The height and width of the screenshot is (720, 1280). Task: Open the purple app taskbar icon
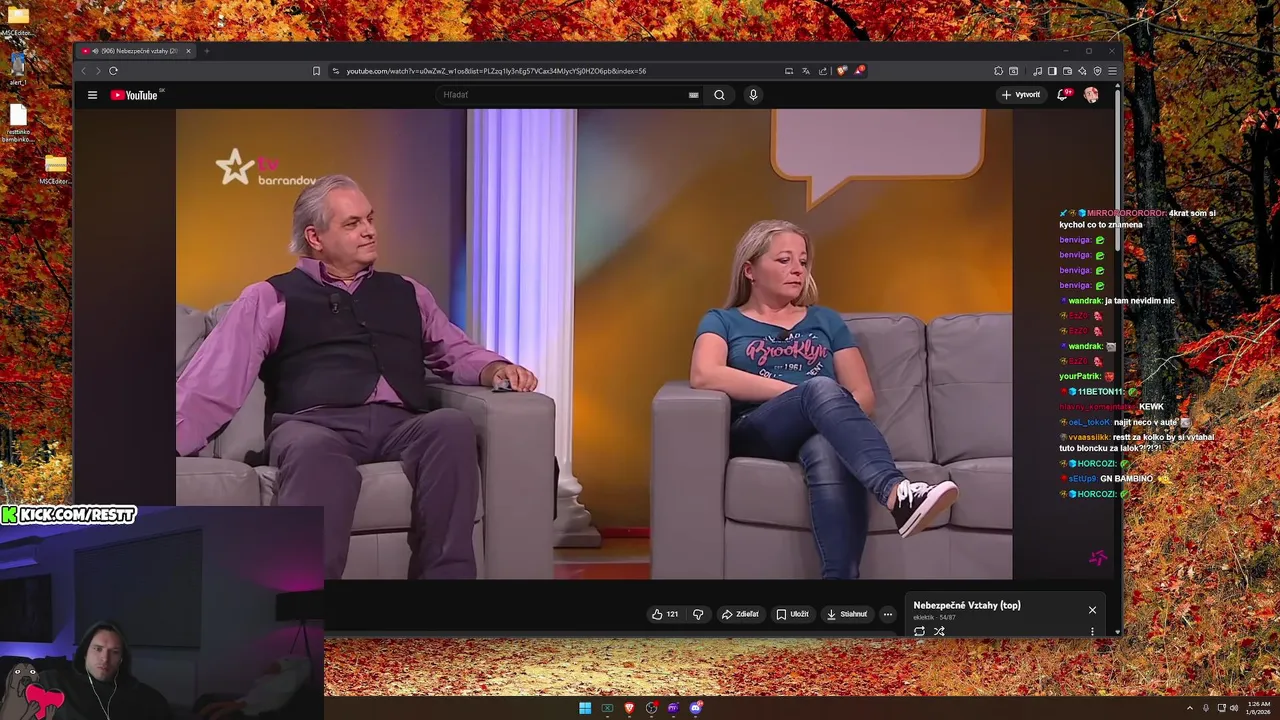(673, 708)
